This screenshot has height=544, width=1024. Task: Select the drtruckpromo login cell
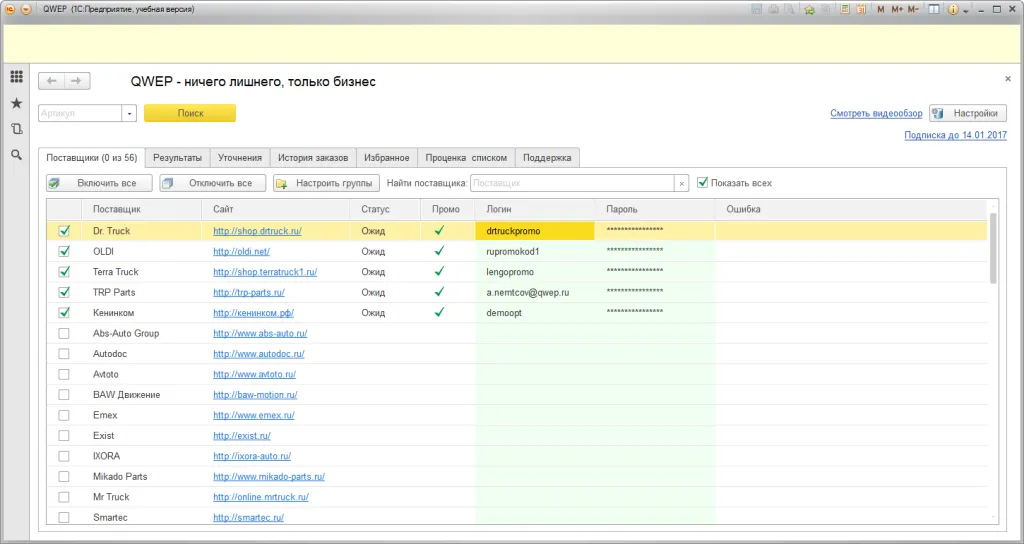[x=535, y=231]
